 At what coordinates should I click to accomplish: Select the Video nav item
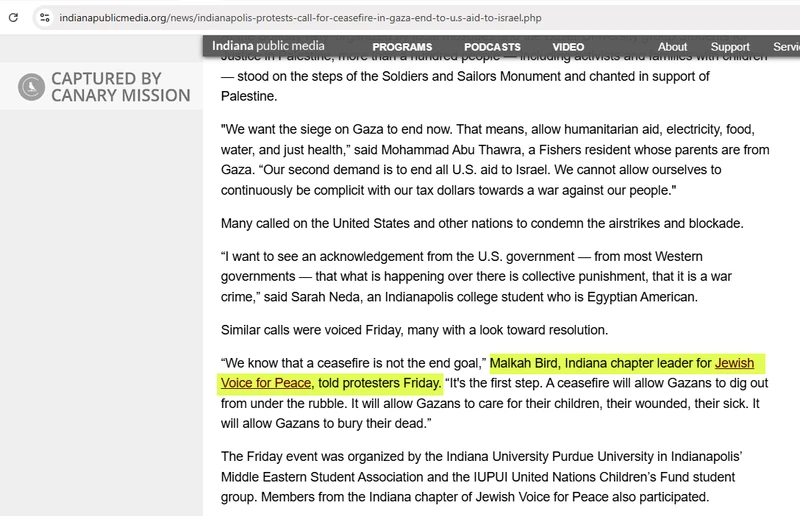[568, 47]
